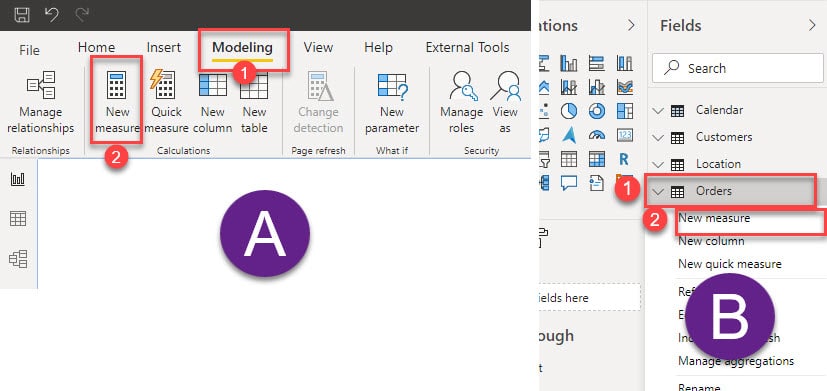Collapse the Fields pane arrow
827x391 pixels.
click(x=812, y=25)
